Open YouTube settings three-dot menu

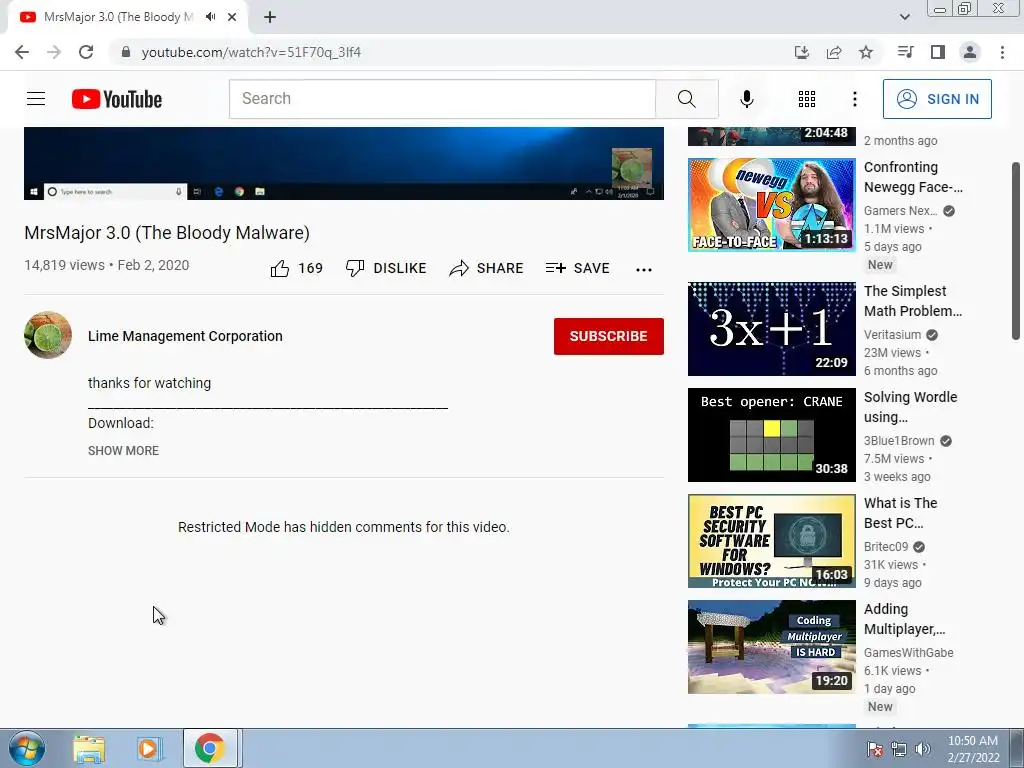tap(854, 99)
